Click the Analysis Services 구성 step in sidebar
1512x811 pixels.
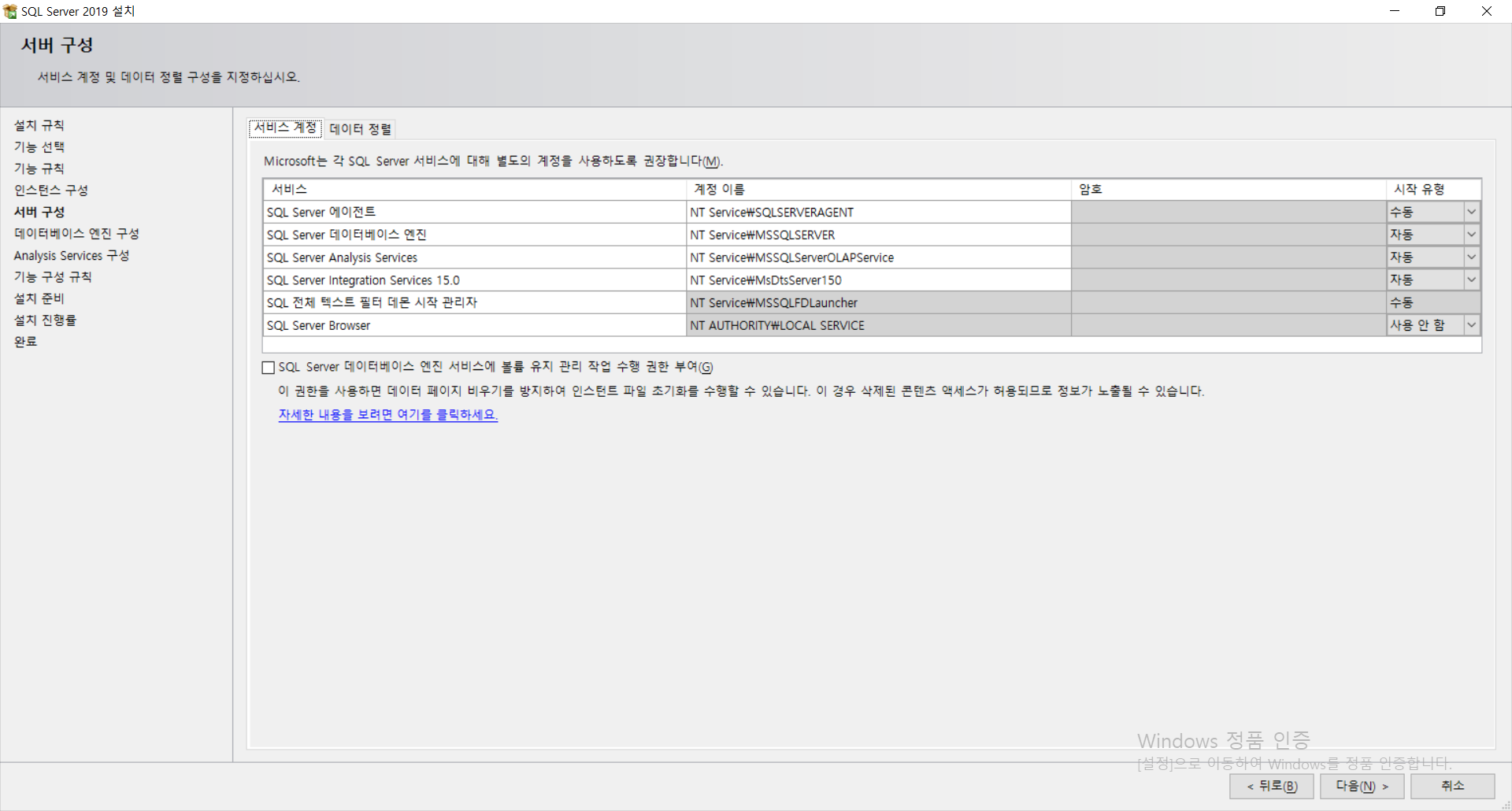coord(72,255)
